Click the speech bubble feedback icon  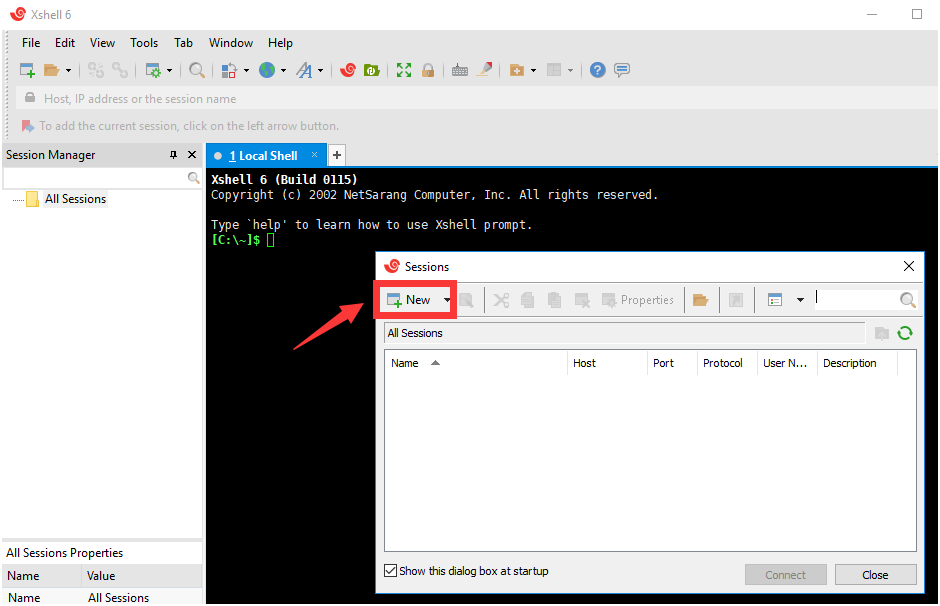click(622, 70)
